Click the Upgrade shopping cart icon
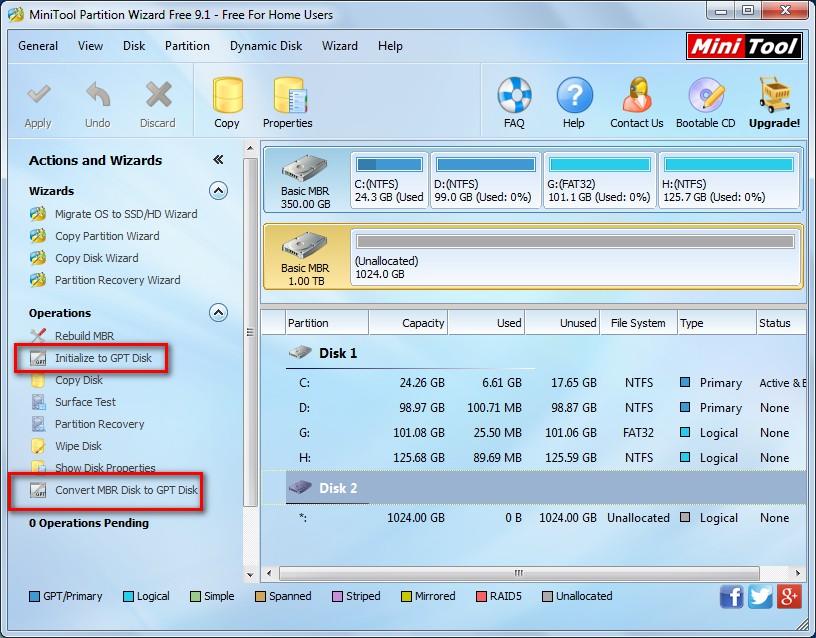This screenshot has height=638, width=816. point(774,95)
